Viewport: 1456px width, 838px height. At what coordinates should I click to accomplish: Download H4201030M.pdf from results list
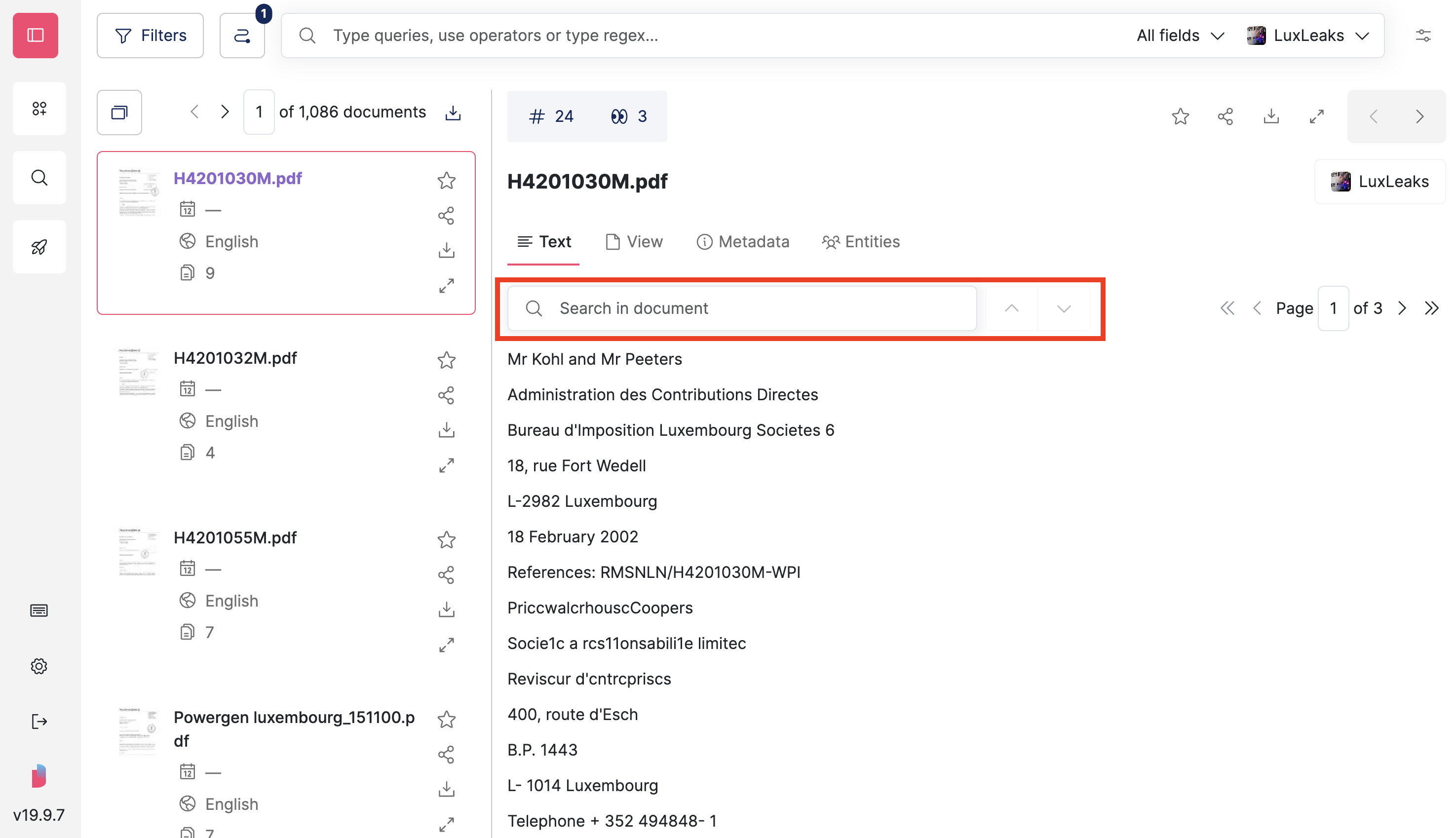(x=447, y=250)
